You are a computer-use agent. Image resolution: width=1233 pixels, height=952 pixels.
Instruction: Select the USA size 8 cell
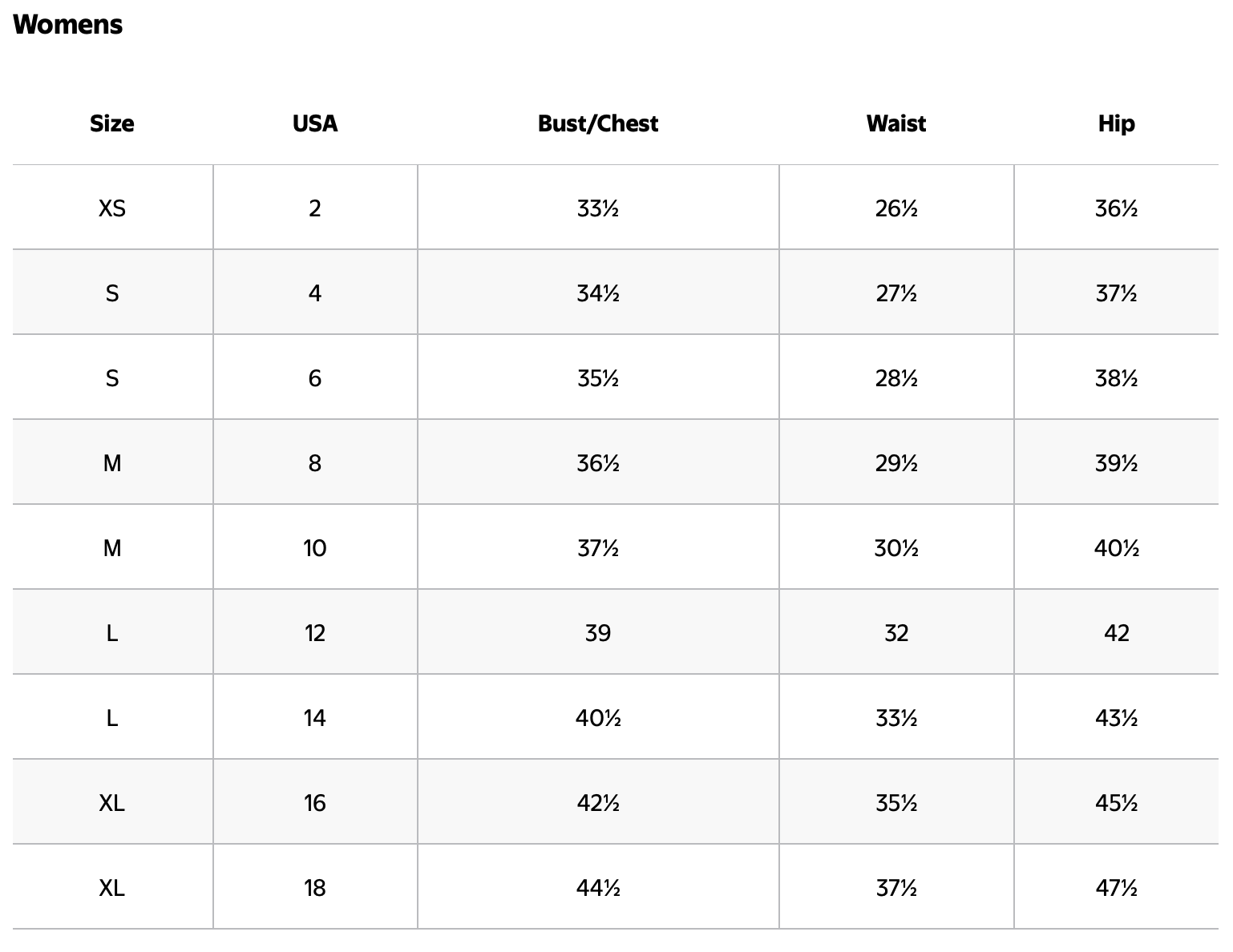315,463
